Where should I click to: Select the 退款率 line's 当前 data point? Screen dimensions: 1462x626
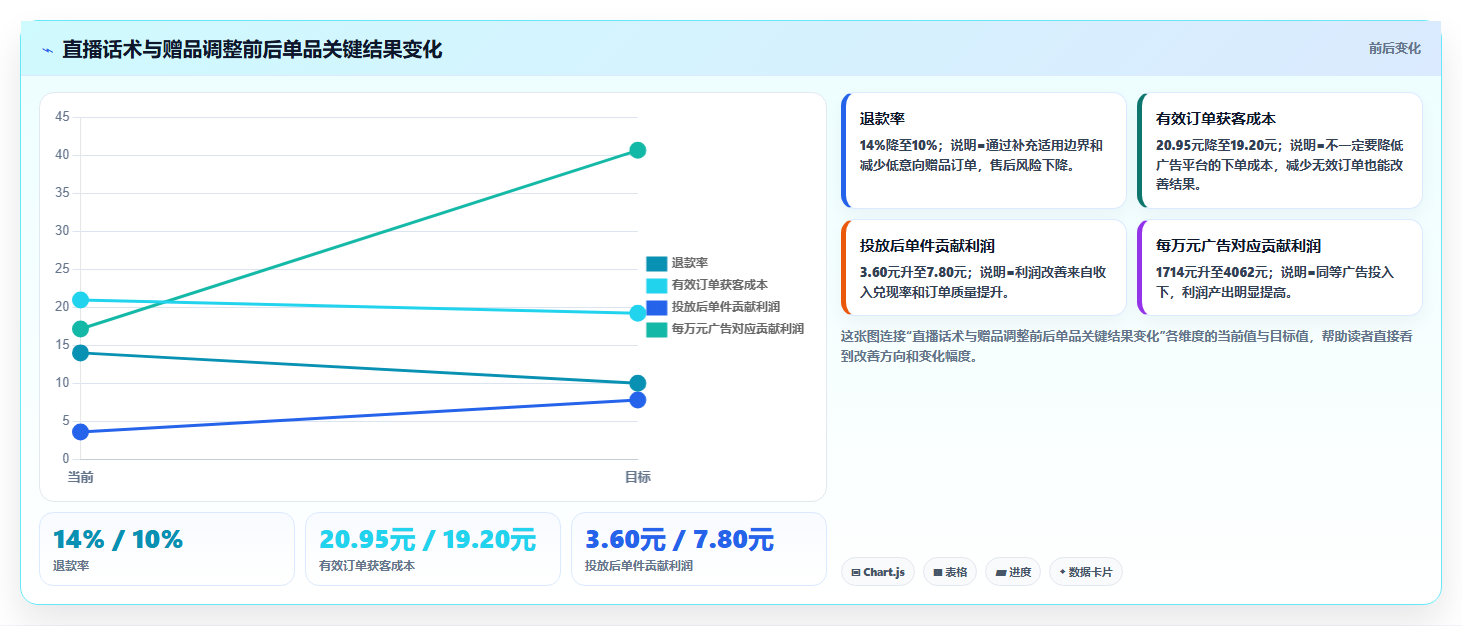(x=81, y=353)
